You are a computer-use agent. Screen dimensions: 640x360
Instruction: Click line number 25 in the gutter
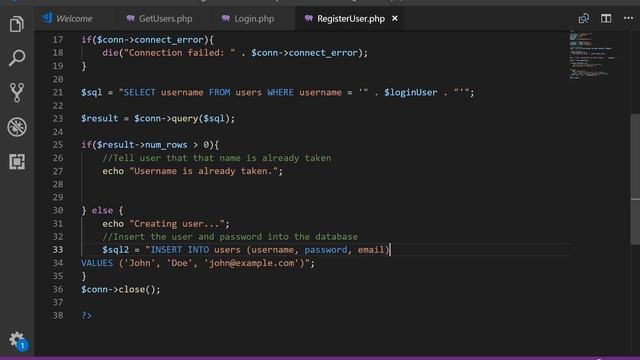58,144
